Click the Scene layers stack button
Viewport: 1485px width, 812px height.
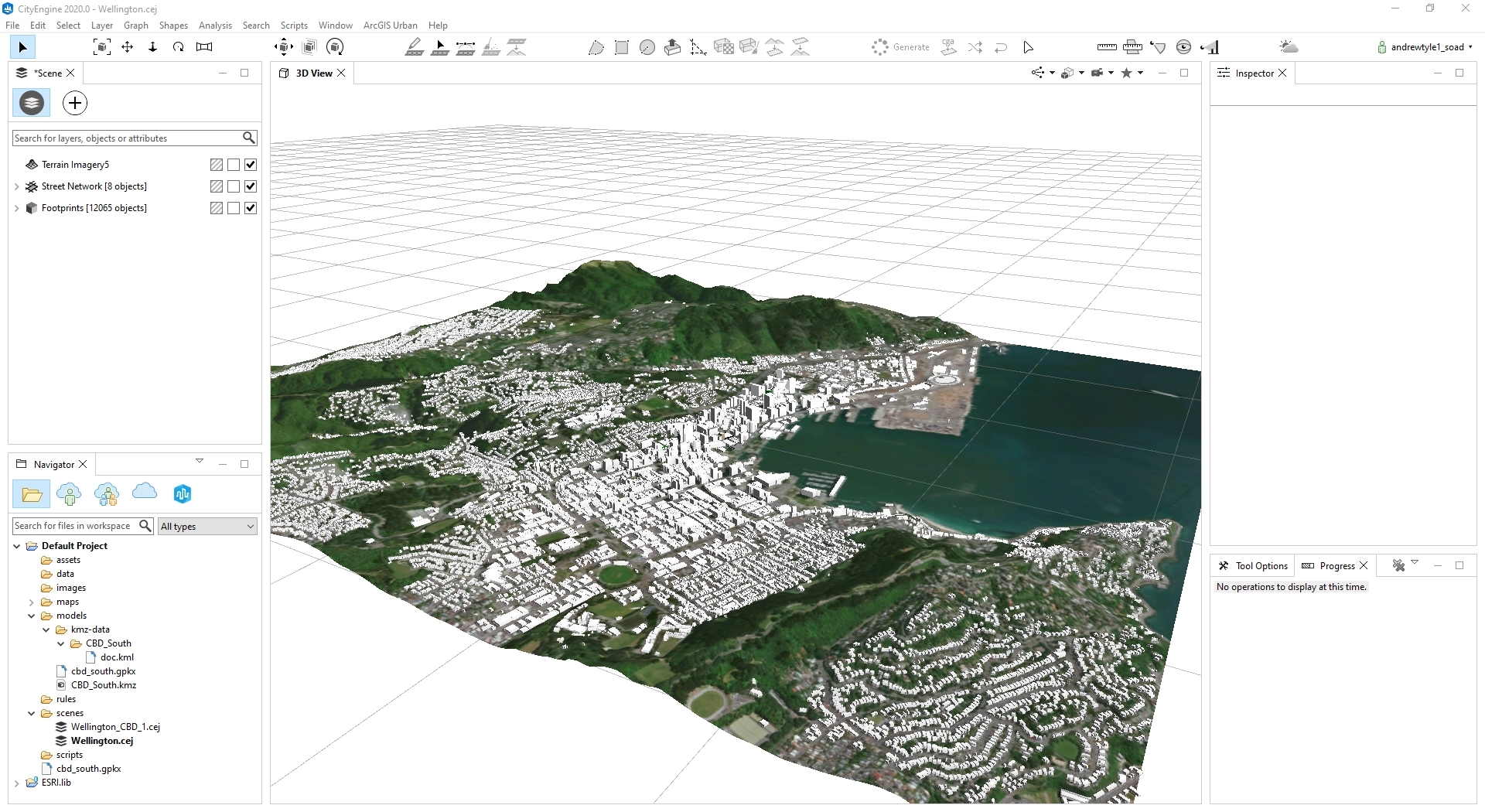[x=32, y=103]
